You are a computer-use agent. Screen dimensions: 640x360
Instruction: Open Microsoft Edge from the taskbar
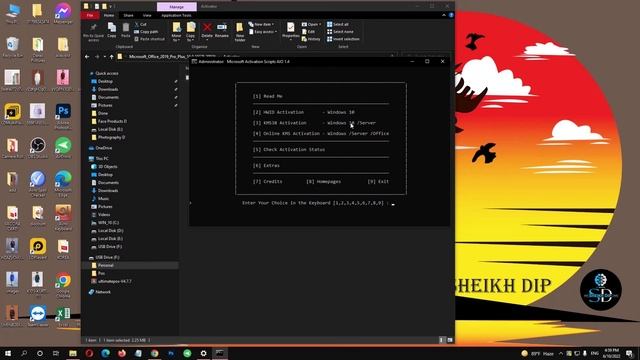tap(106, 353)
